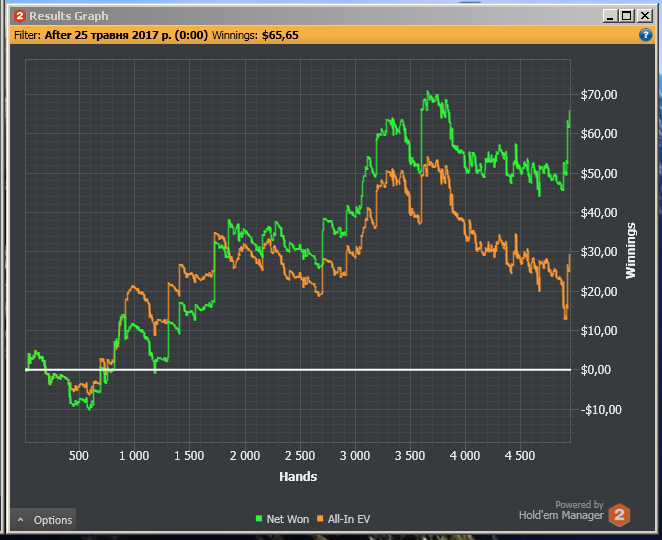Click the Results Graph window title
The image size is (662, 540).
(69, 16)
